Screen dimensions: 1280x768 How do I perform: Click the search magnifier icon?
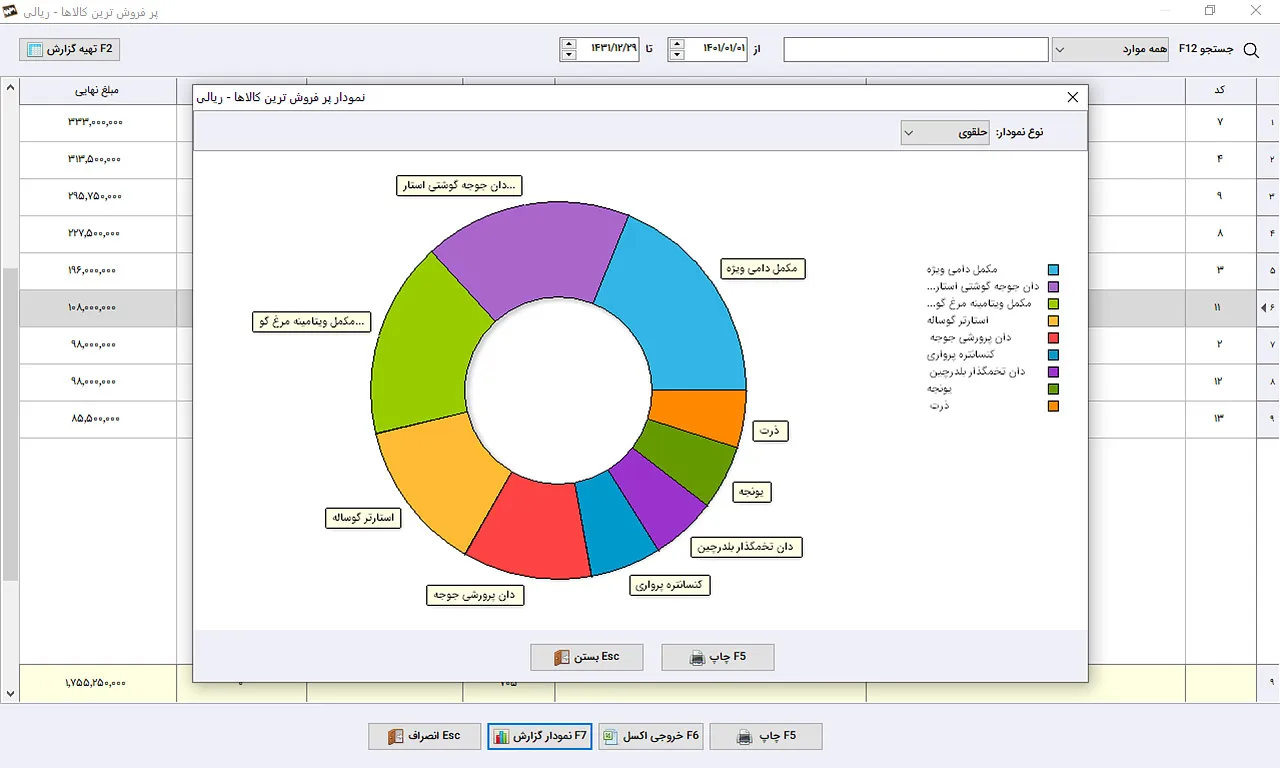(x=1250, y=50)
